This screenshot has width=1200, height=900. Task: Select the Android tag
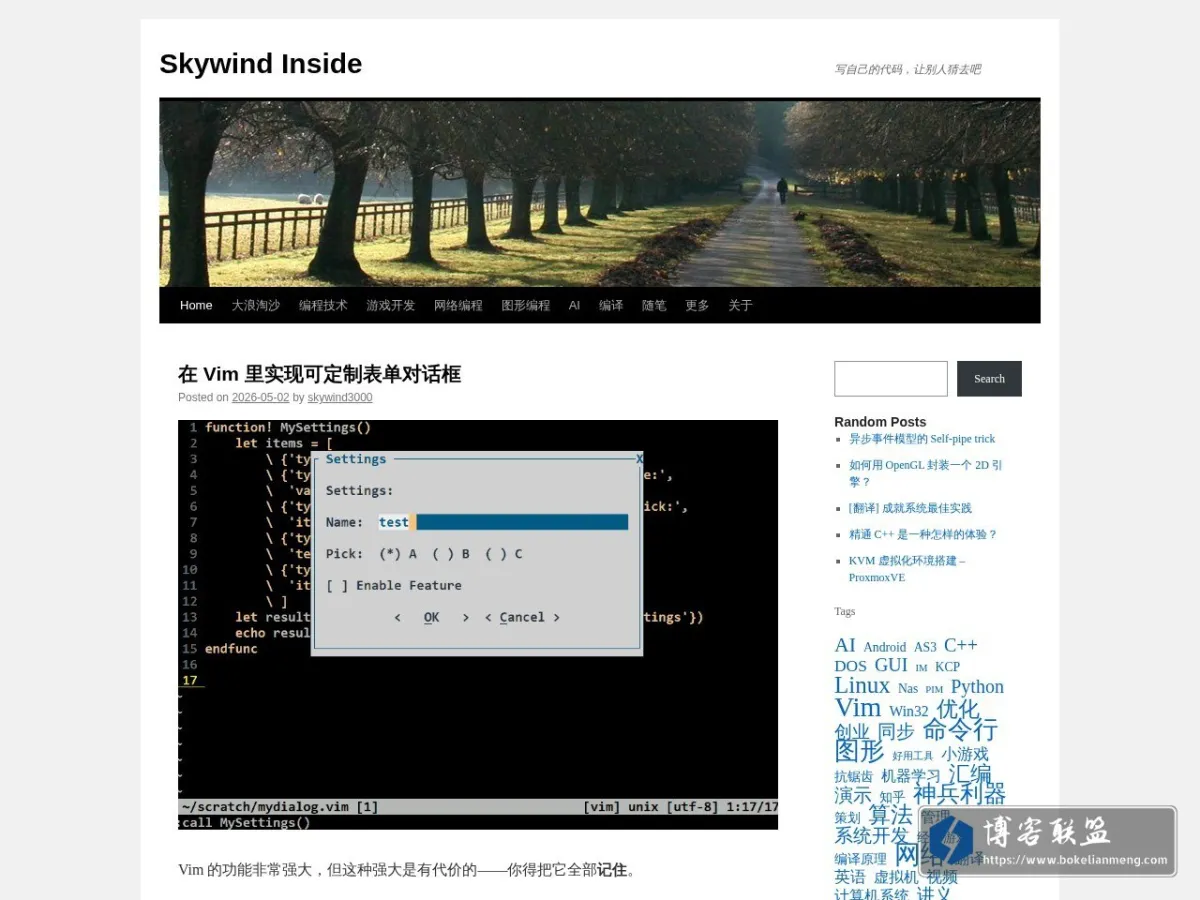tap(885, 647)
